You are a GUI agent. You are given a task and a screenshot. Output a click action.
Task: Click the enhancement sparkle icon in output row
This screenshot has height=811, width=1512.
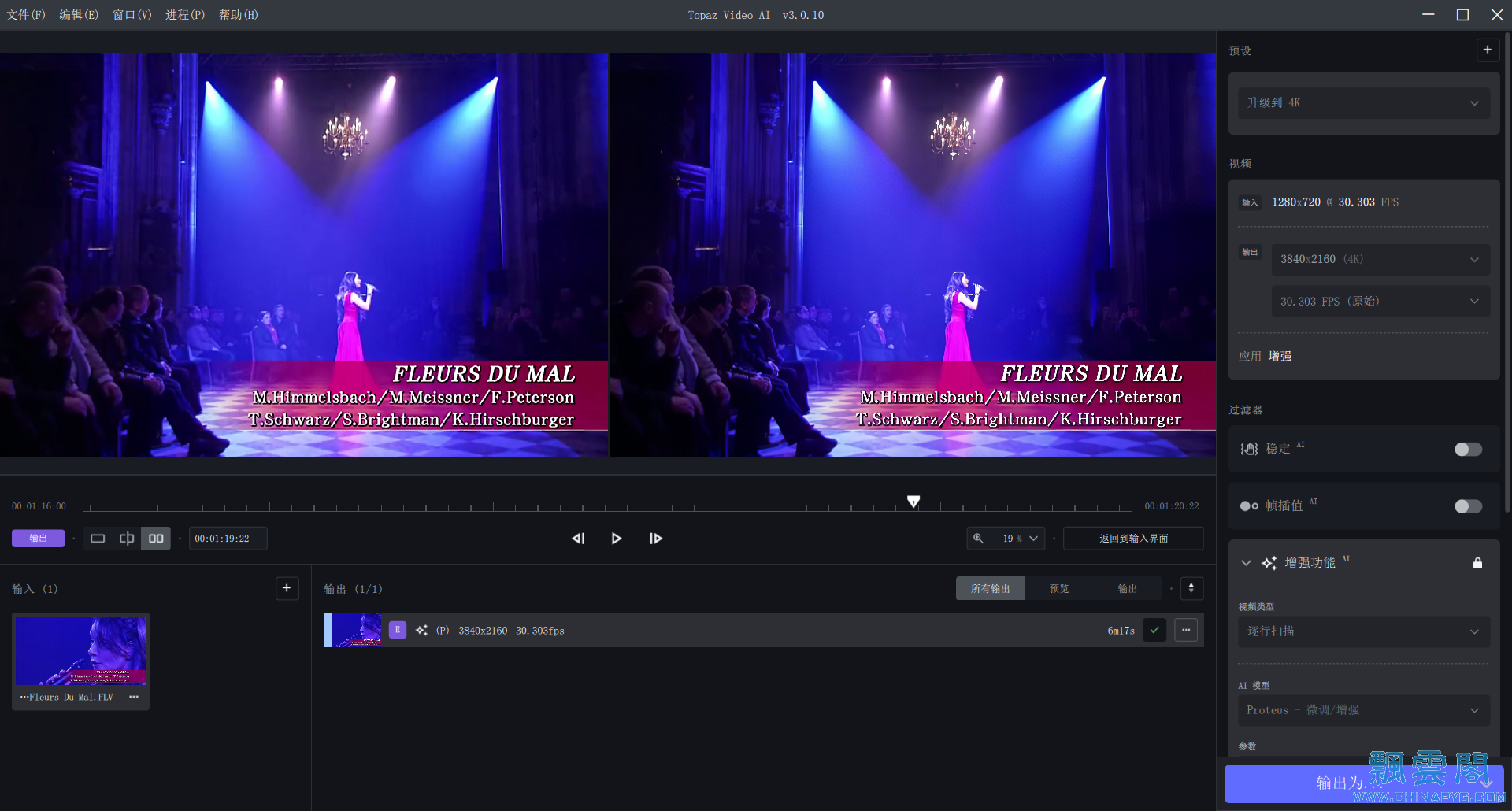(422, 630)
